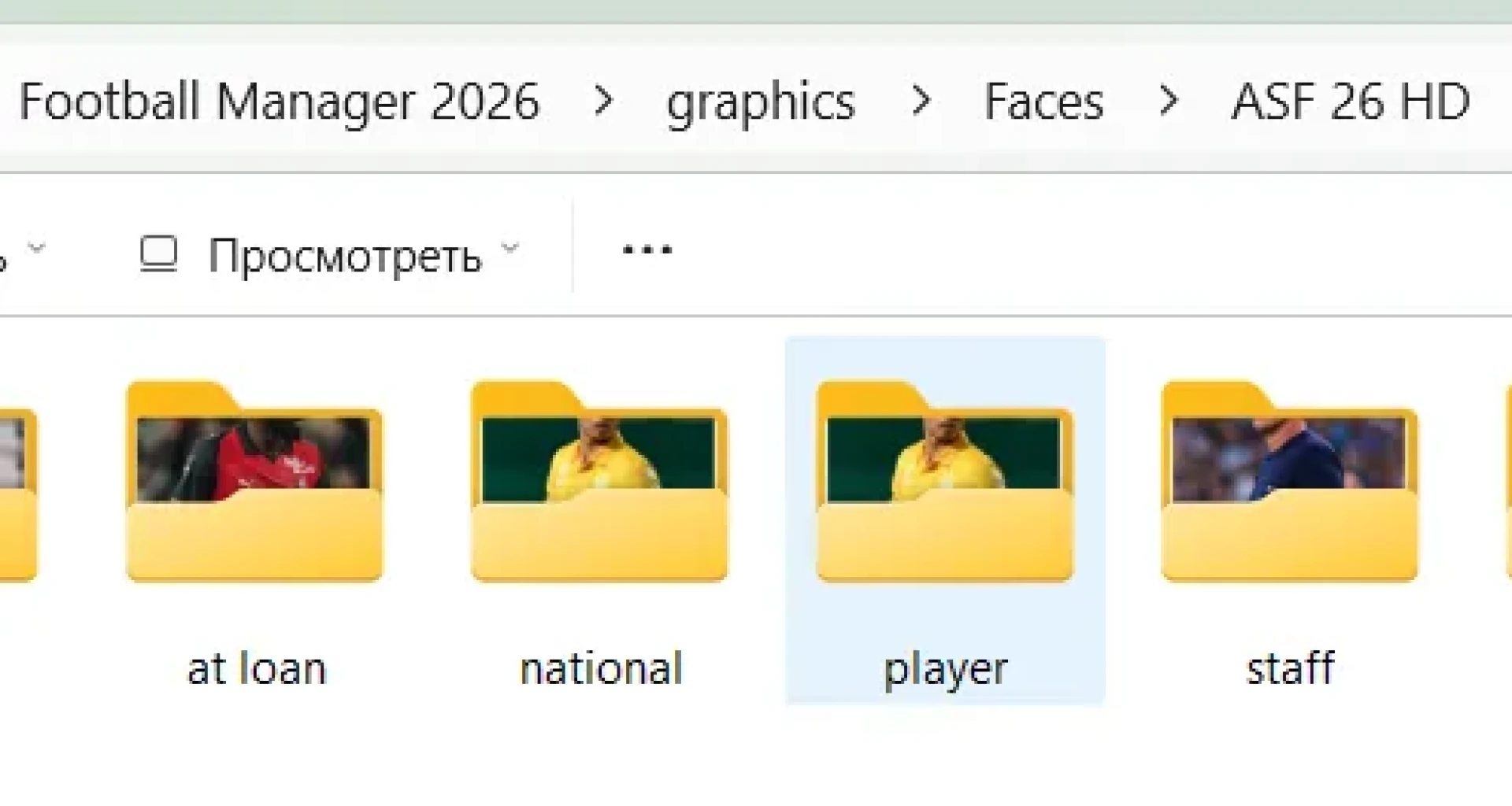Expand chevron after graphics breadcrumb
The image size is (1512, 806).
[x=921, y=101]
